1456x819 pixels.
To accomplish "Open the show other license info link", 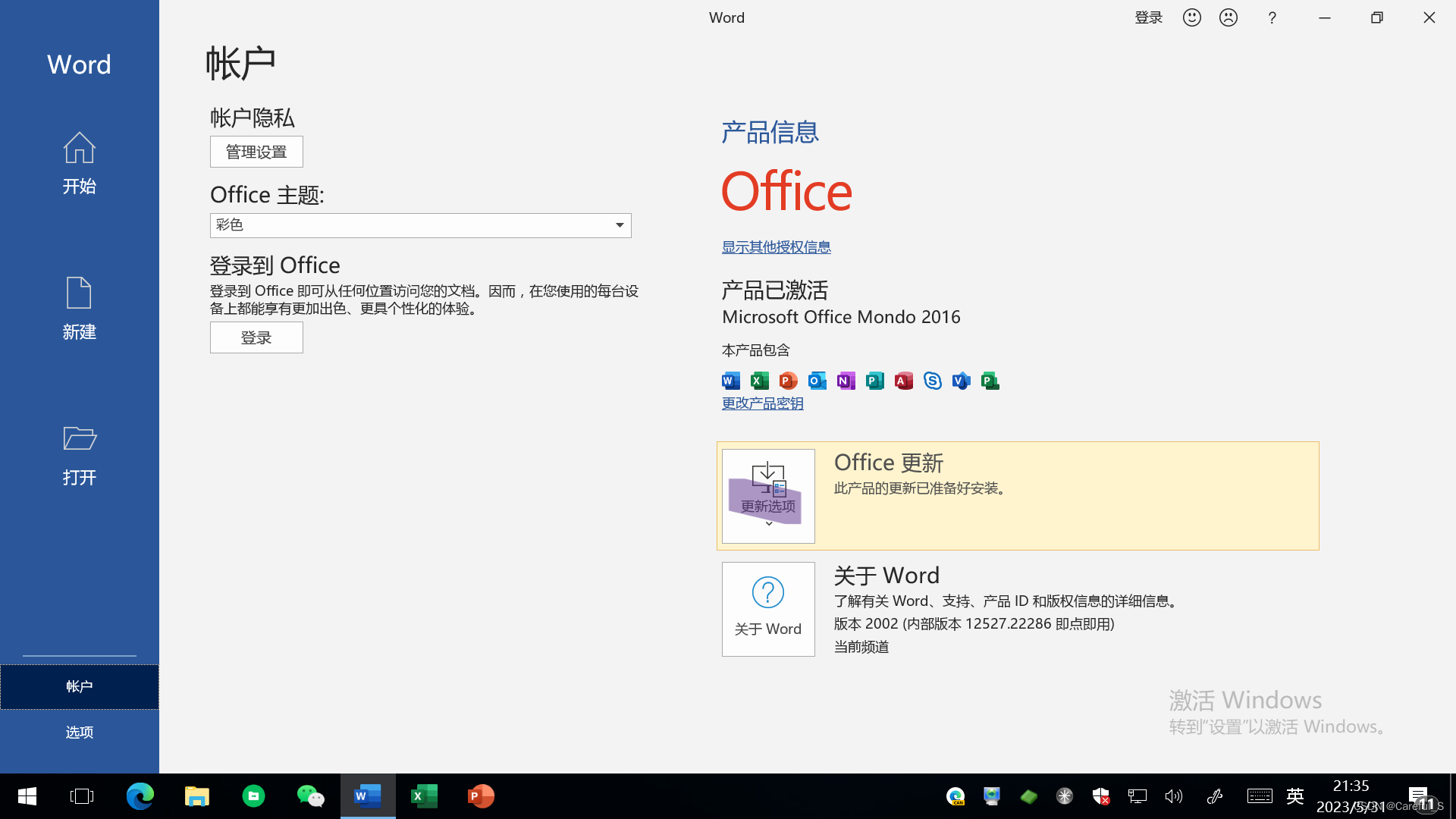I will click(776, 247).
